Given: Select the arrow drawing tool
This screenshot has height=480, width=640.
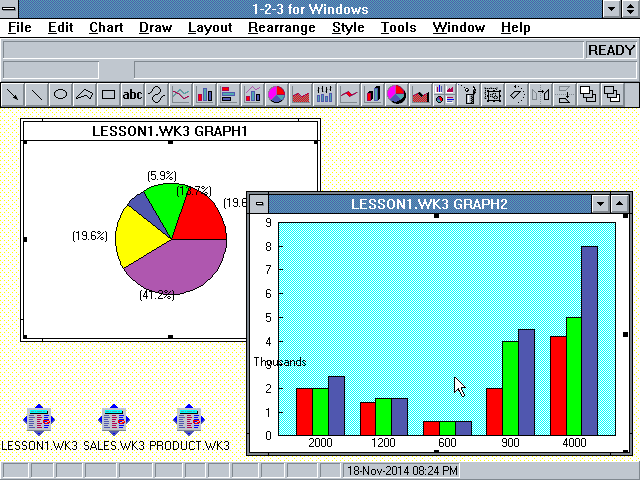Looking at the screenshot, I should tap(13, 95).
